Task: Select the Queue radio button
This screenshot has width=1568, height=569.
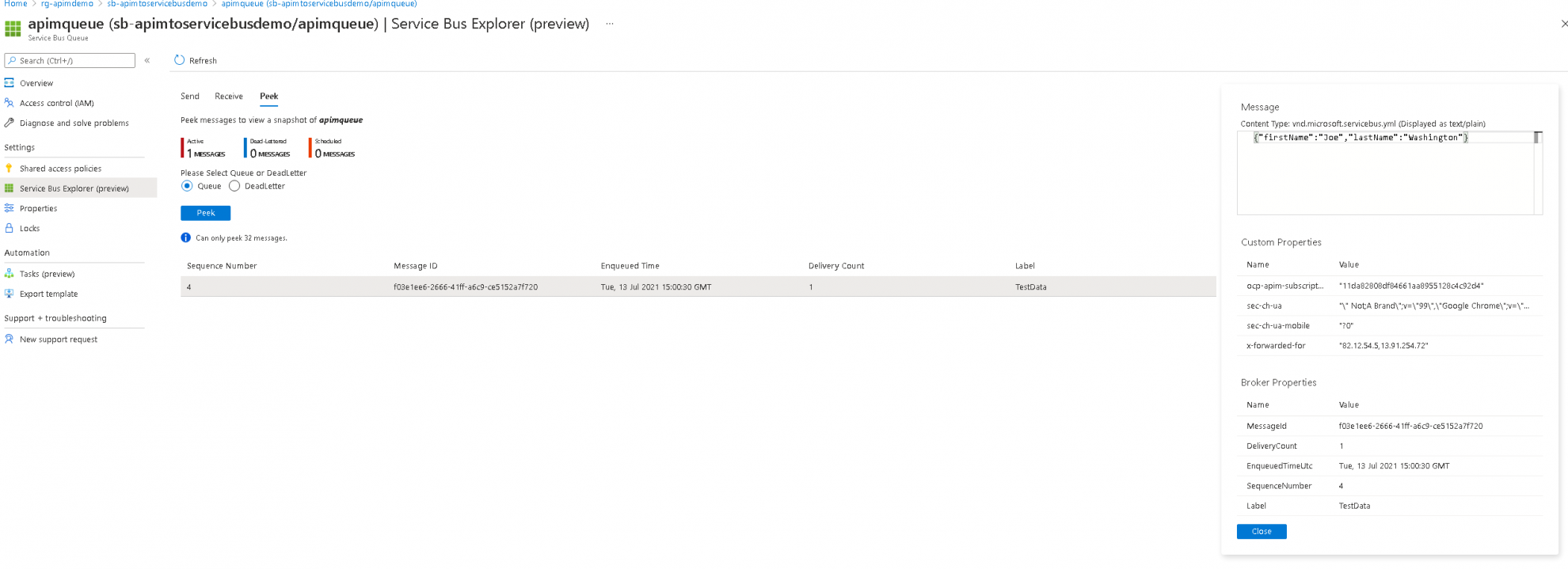Action: 187,186
